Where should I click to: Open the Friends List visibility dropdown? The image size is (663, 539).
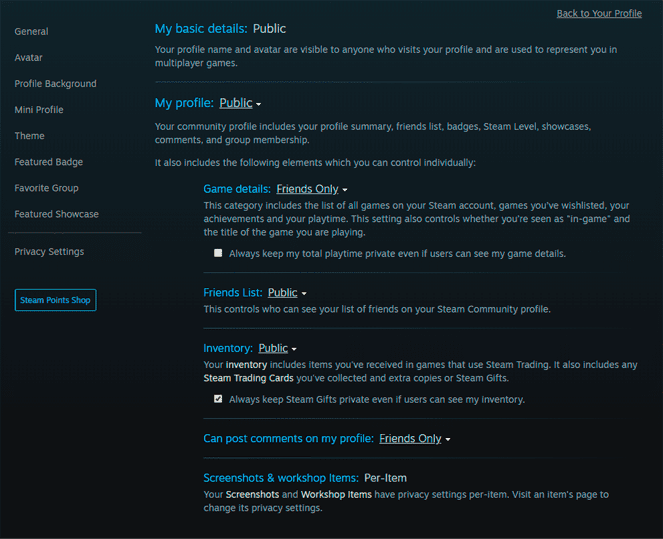tap(287, 293)
